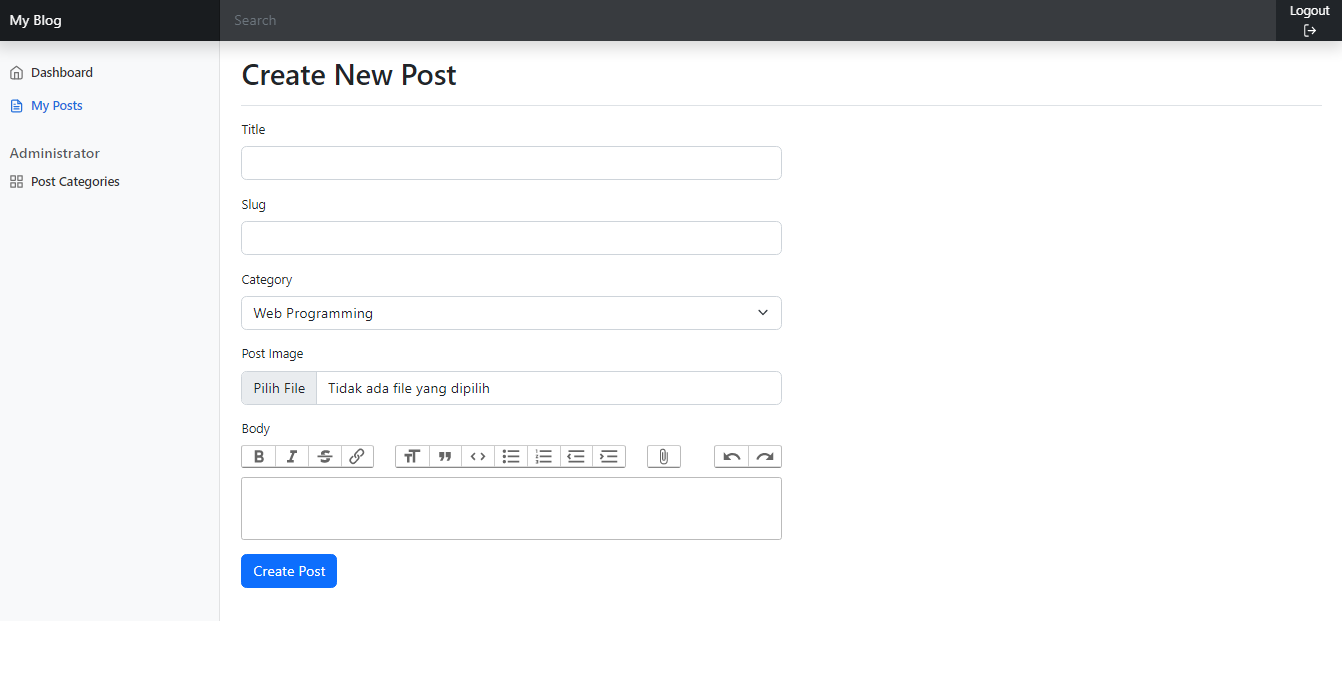This screenshot has width=1342, height=676.
Task: Click the Create Post button
Action: click(x=289, y=571)
